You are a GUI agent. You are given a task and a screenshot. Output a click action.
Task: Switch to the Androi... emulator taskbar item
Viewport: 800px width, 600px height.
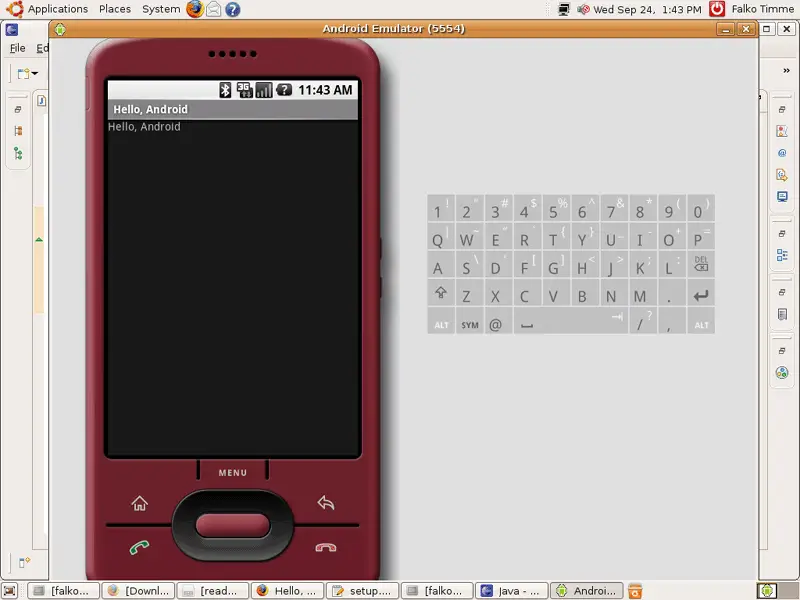[587, 591]
